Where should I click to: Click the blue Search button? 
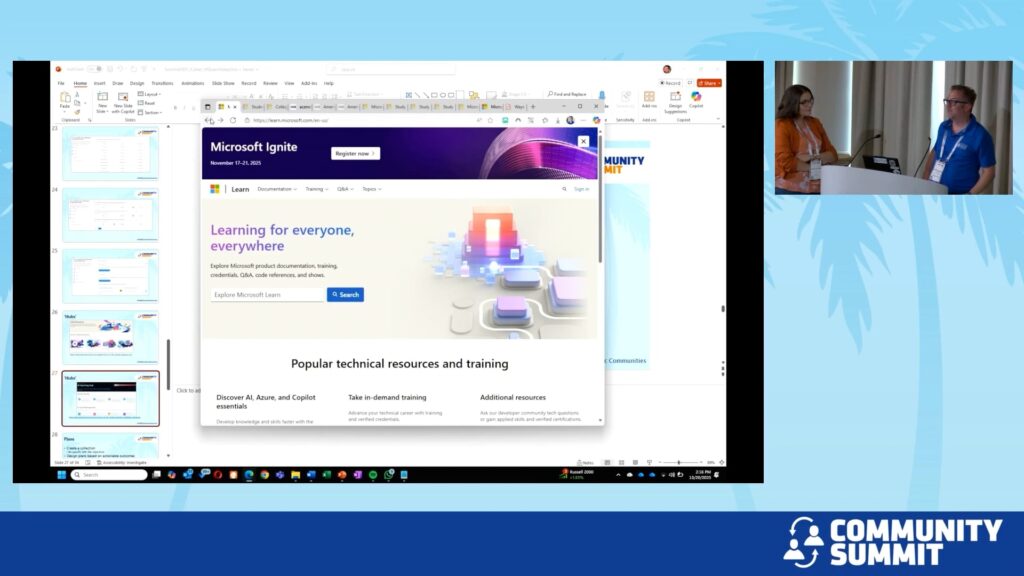(x=345, y=295)
